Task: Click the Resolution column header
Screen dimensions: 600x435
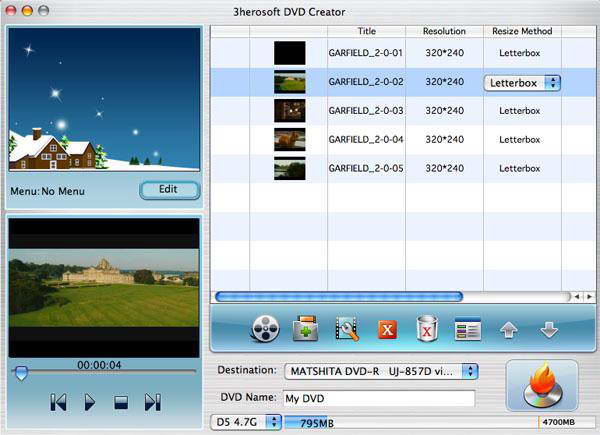Action: click(x=444, y=31)
